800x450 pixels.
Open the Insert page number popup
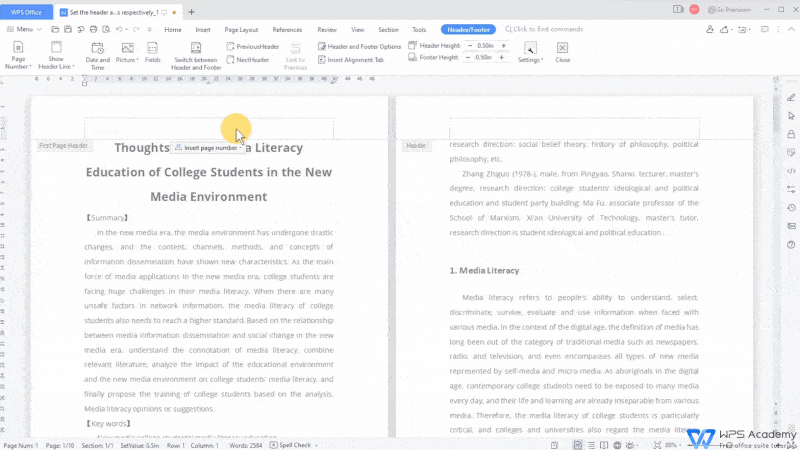[x=208, y=148]
